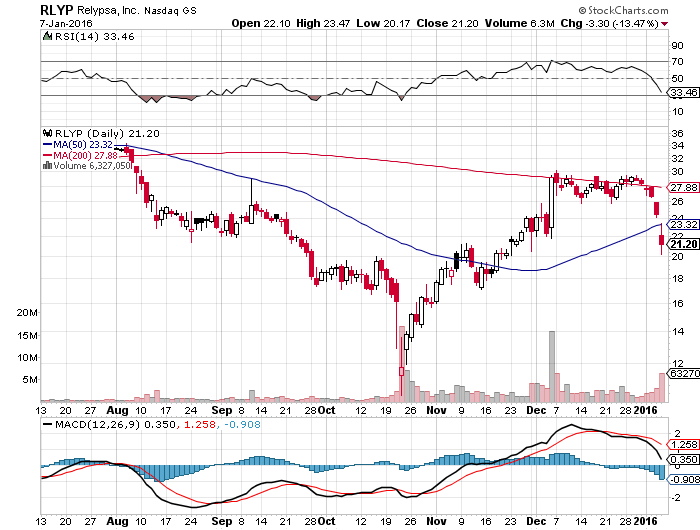Click the 'Oct' label on the price chart axis

[327, 410]
